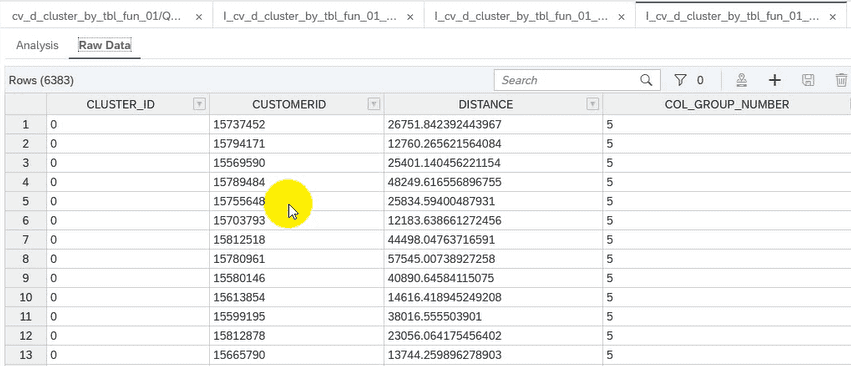Click customer ID 15789484
This screenshot has width=851, height=366.
pyautogui.click(x=239, y=182)
